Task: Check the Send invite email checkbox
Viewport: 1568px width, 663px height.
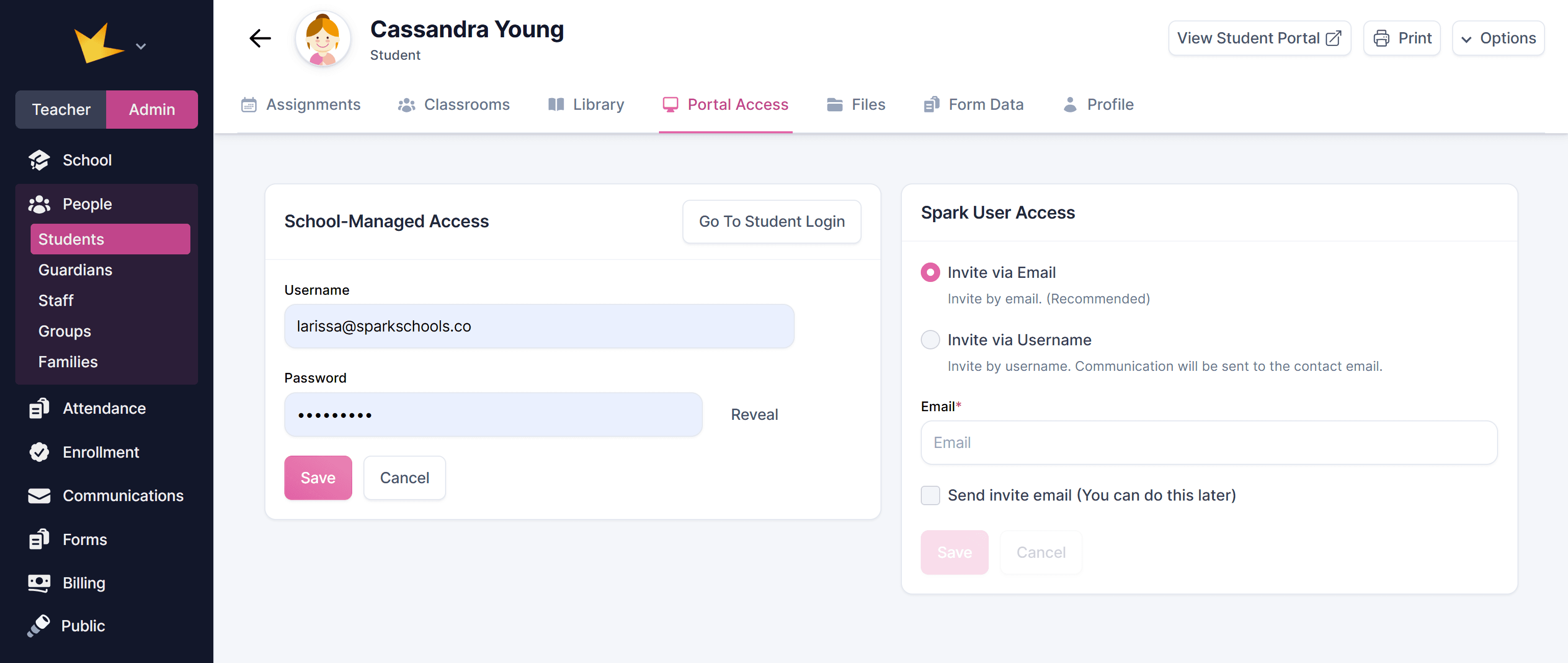Action: coord(930,495)
